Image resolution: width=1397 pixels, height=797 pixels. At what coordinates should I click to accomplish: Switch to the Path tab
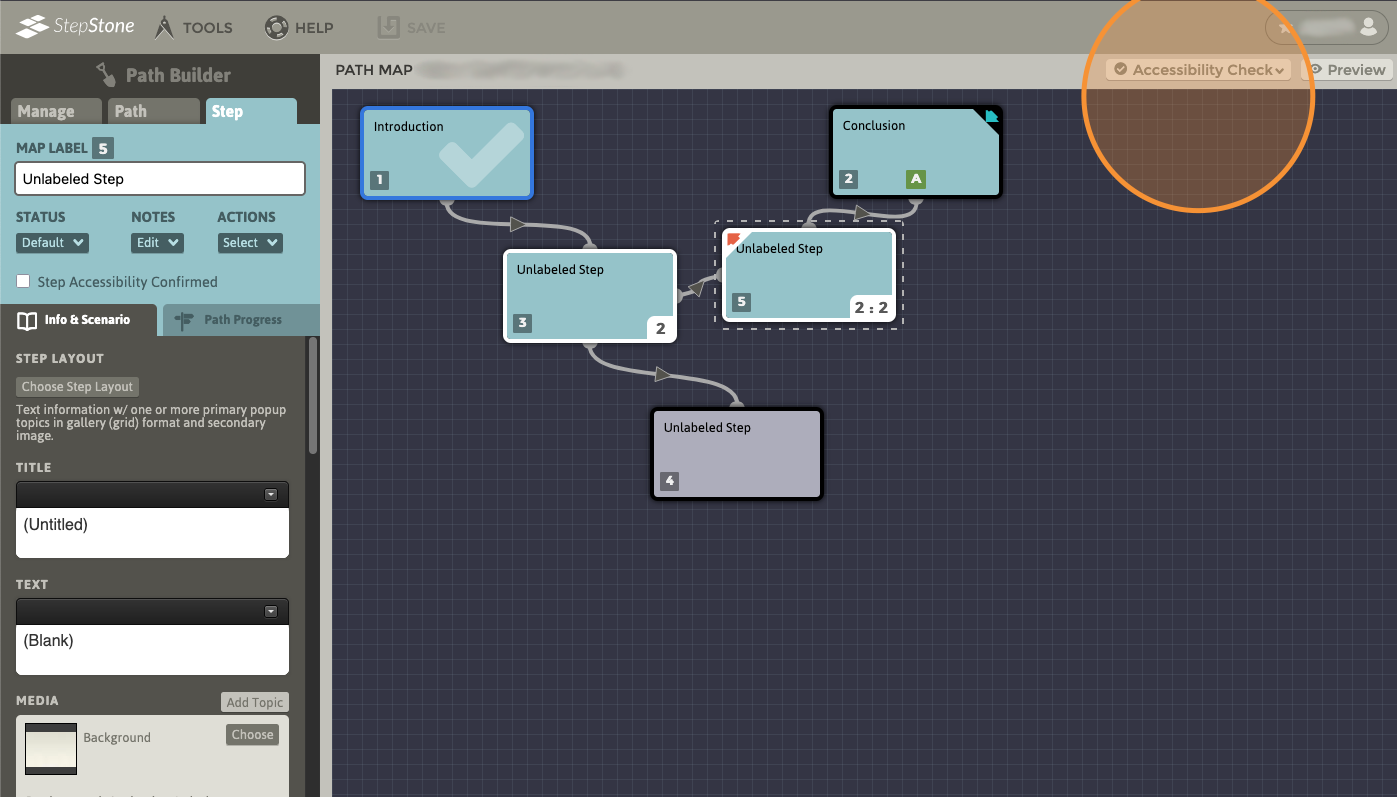point(152,111)
